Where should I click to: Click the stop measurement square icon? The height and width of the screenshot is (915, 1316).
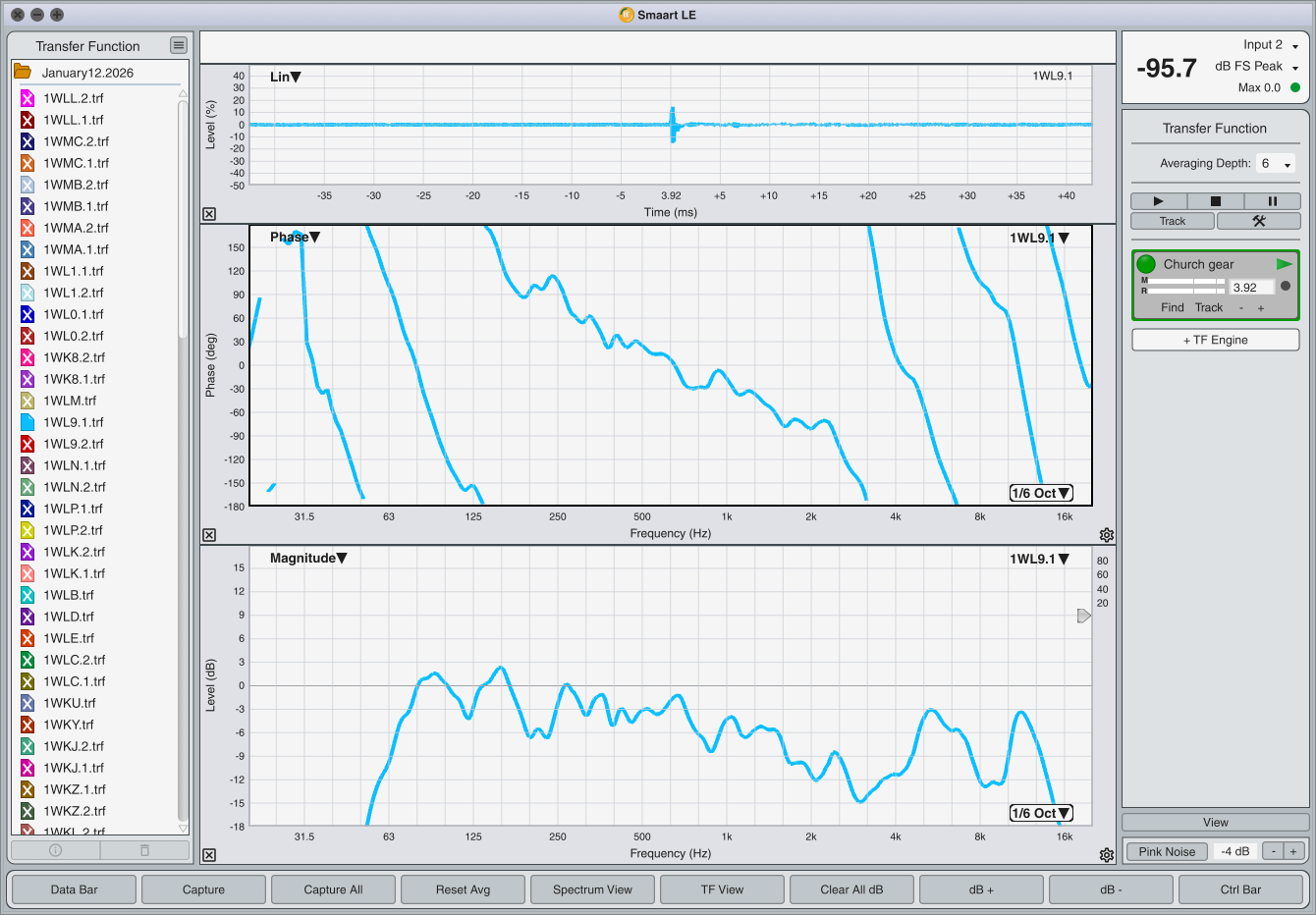point(1215,201)
